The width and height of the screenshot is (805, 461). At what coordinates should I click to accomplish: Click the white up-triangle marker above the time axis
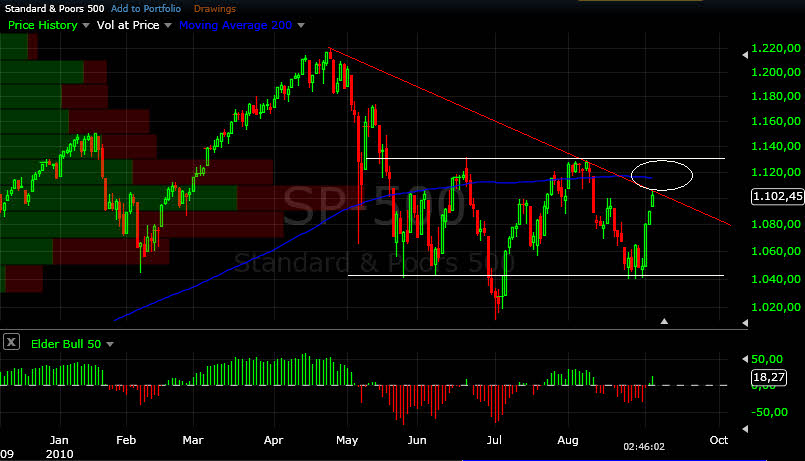[x=664, y=321]
